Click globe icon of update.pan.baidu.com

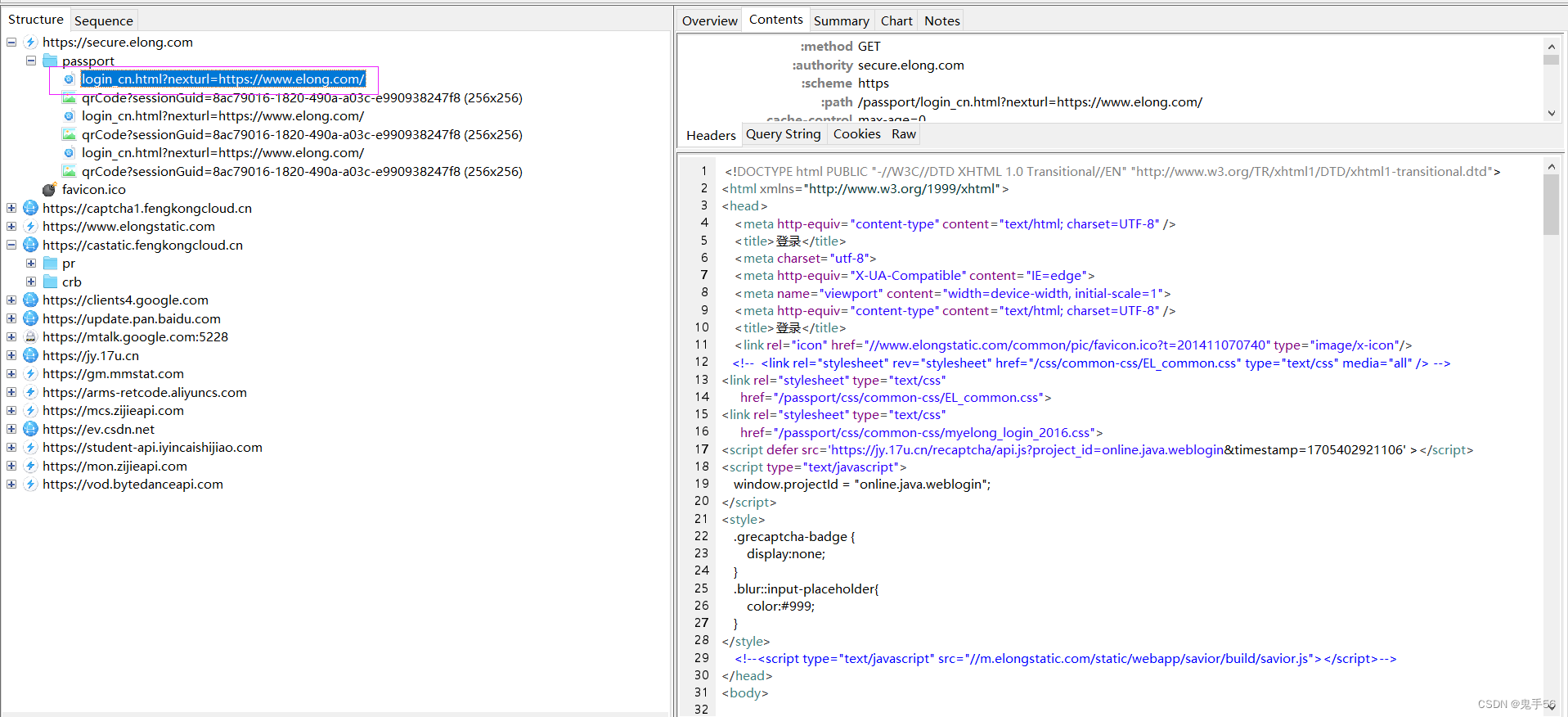pos(31,318)
